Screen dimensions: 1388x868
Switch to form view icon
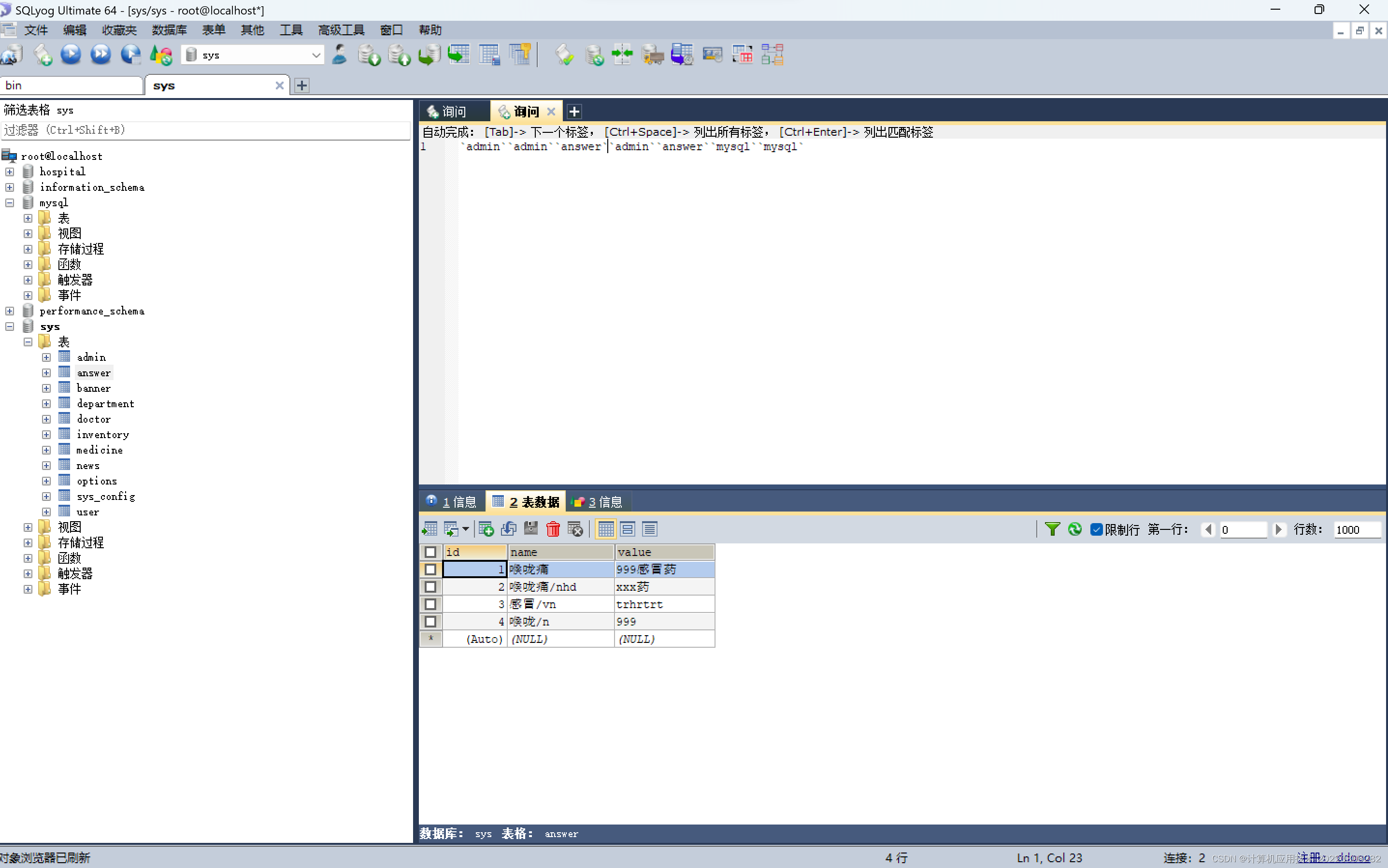tap(628, 529)
